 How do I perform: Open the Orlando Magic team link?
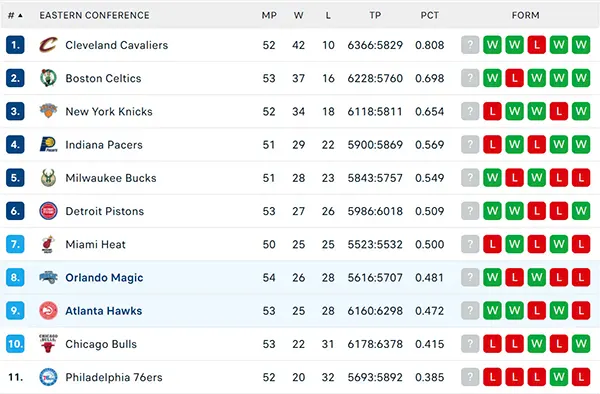click(x=104, y=277)
